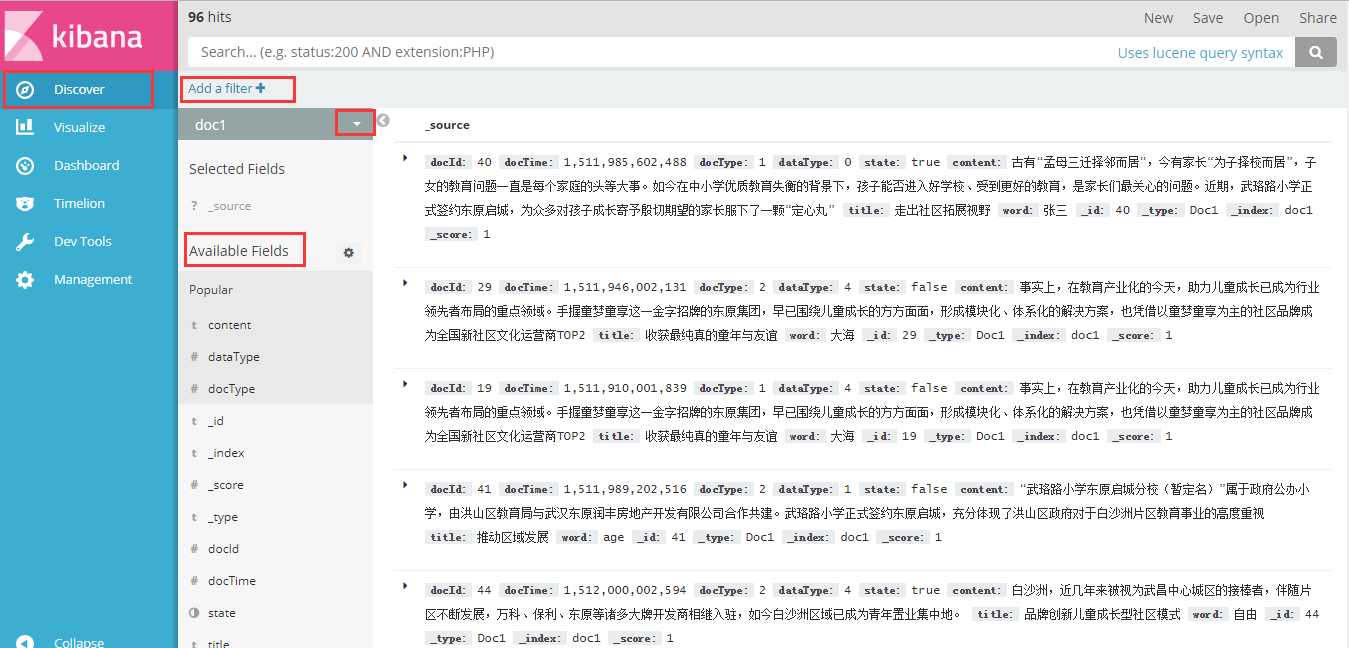Open Management in the sidebar

click(x=93, y=279)
